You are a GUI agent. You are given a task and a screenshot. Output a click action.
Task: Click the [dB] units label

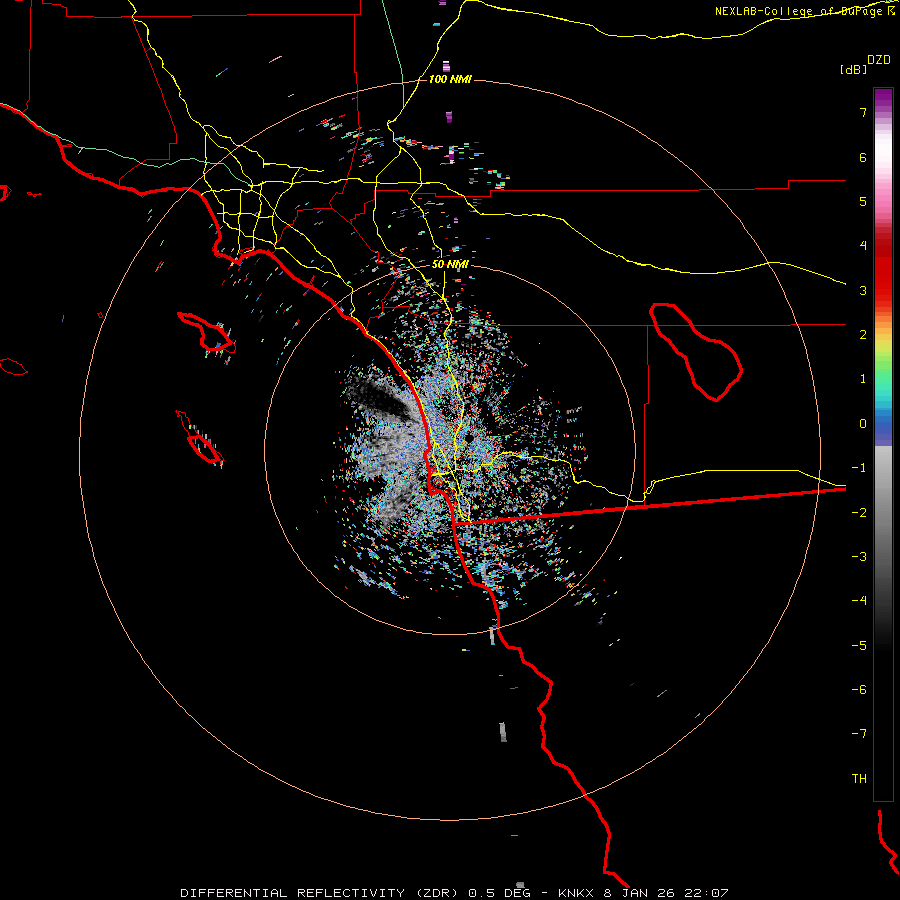854,69
